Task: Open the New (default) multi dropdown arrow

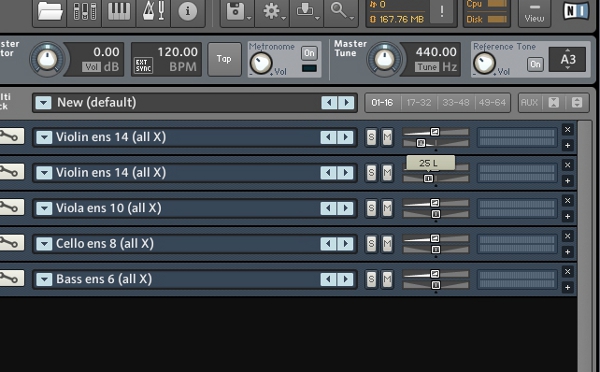Action: pos(43,103)
